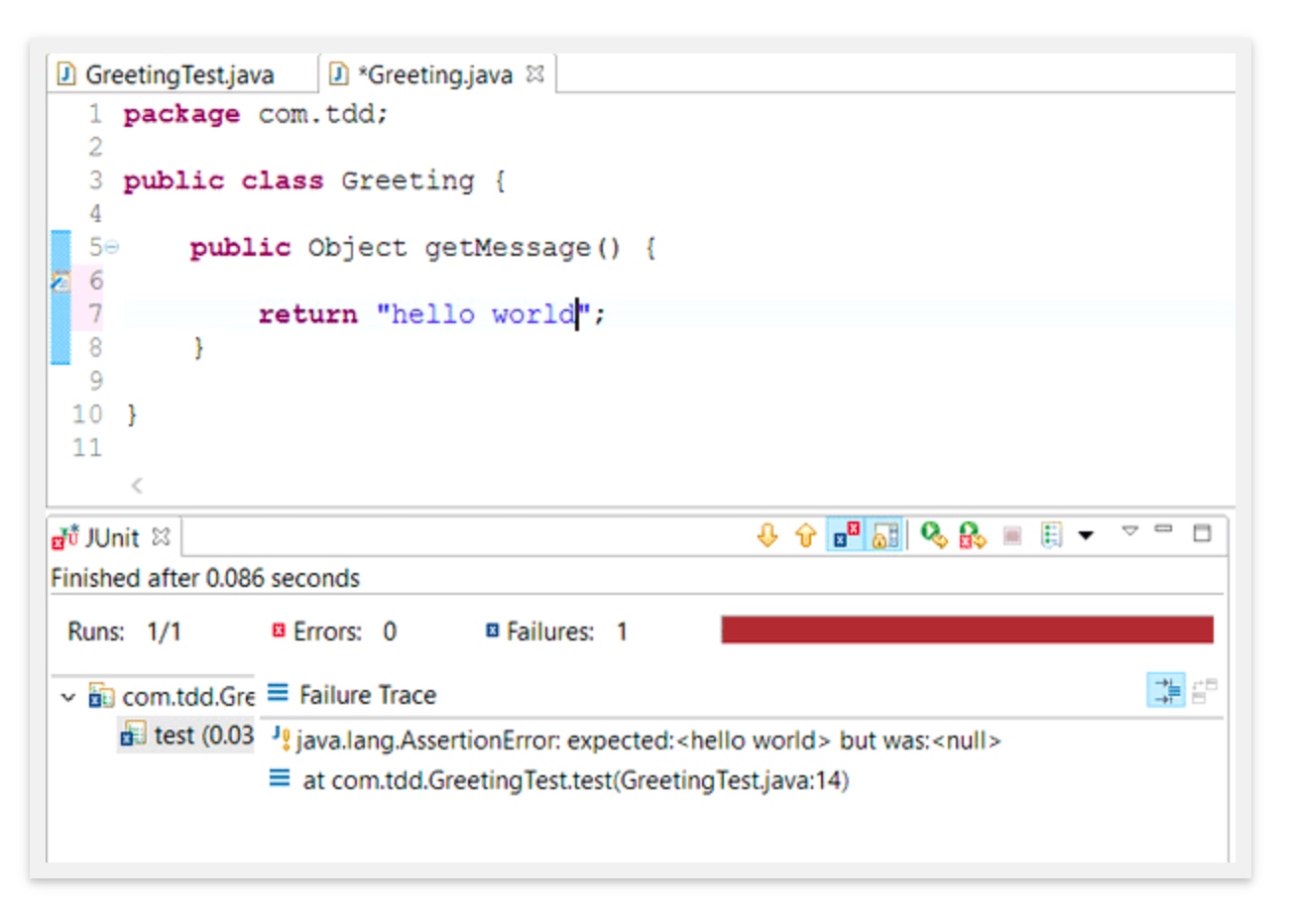This screenshot has width=1297, height=924.
Task: Click the Rerun Test icon
Action: 933,535
